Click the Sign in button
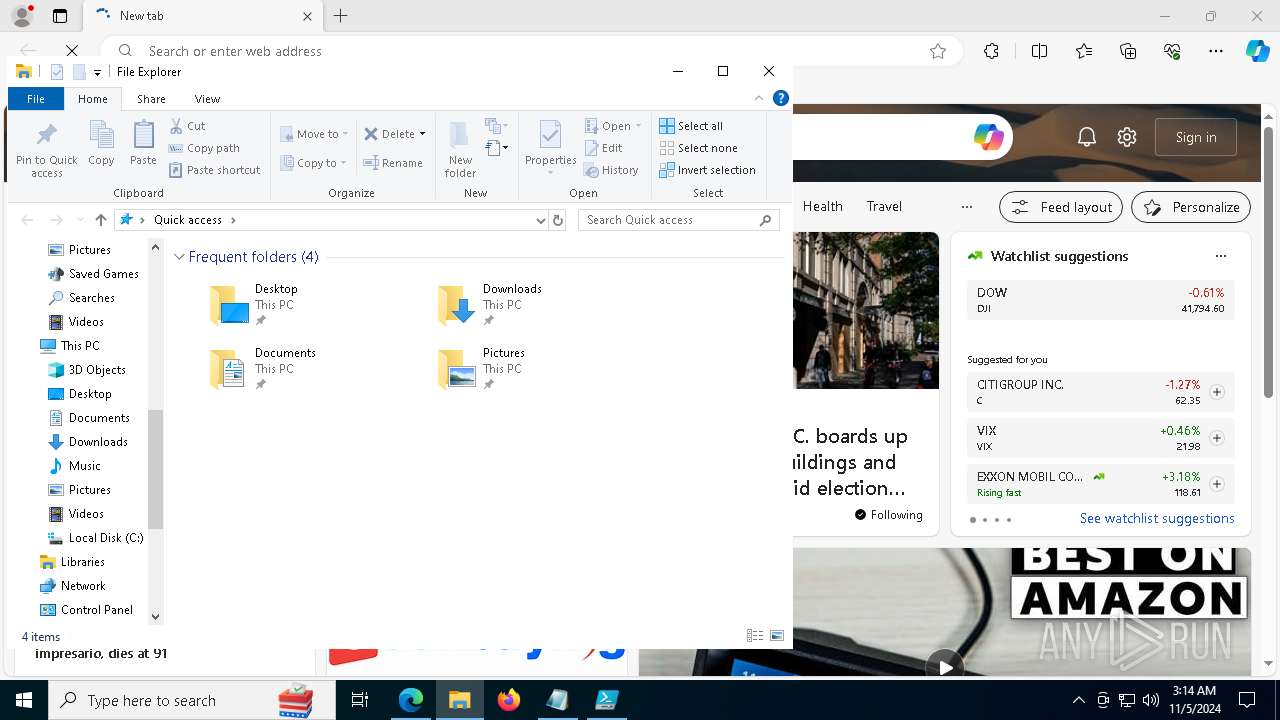The width and height of the screenshot is (1280, 720). click(1196, 137)
